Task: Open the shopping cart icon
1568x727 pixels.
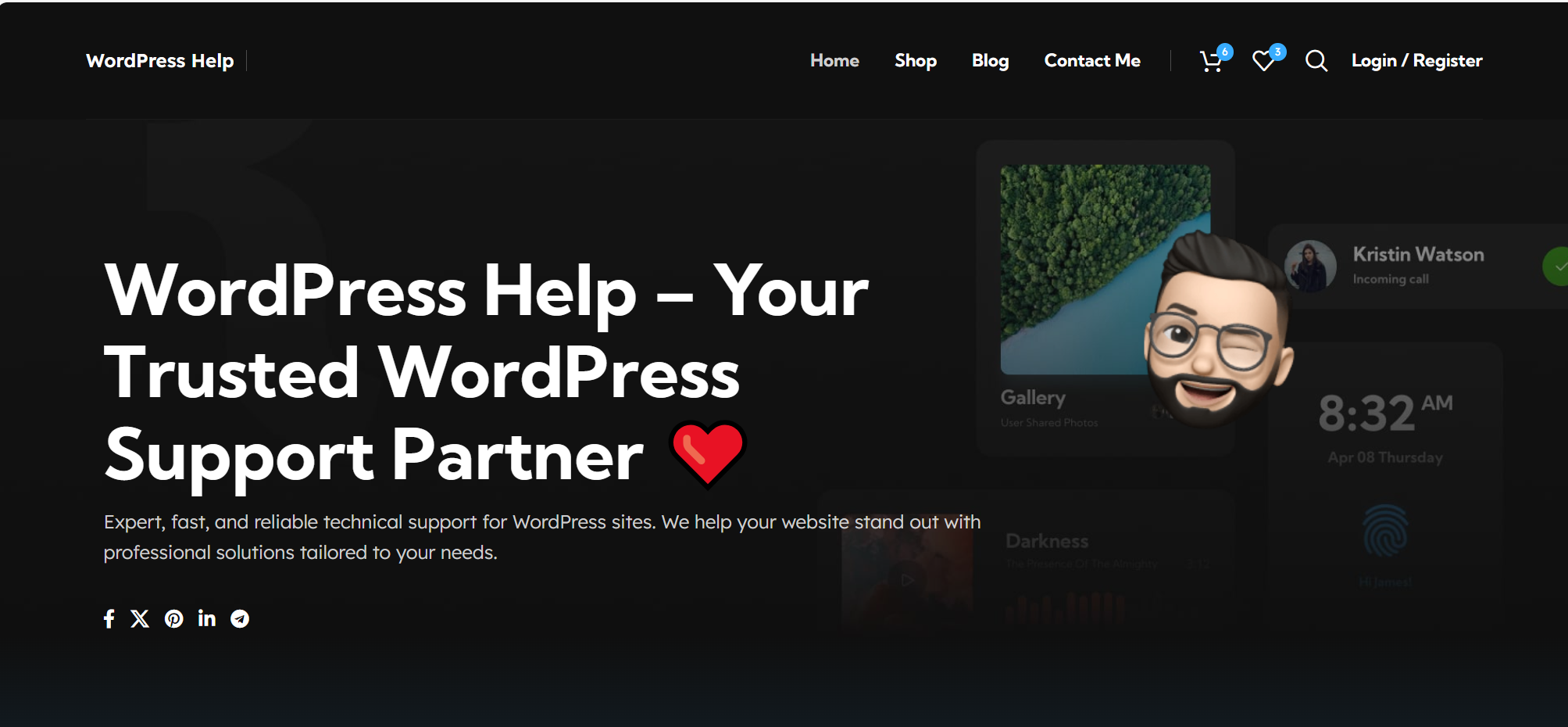Action: [x=1210, y=61]
